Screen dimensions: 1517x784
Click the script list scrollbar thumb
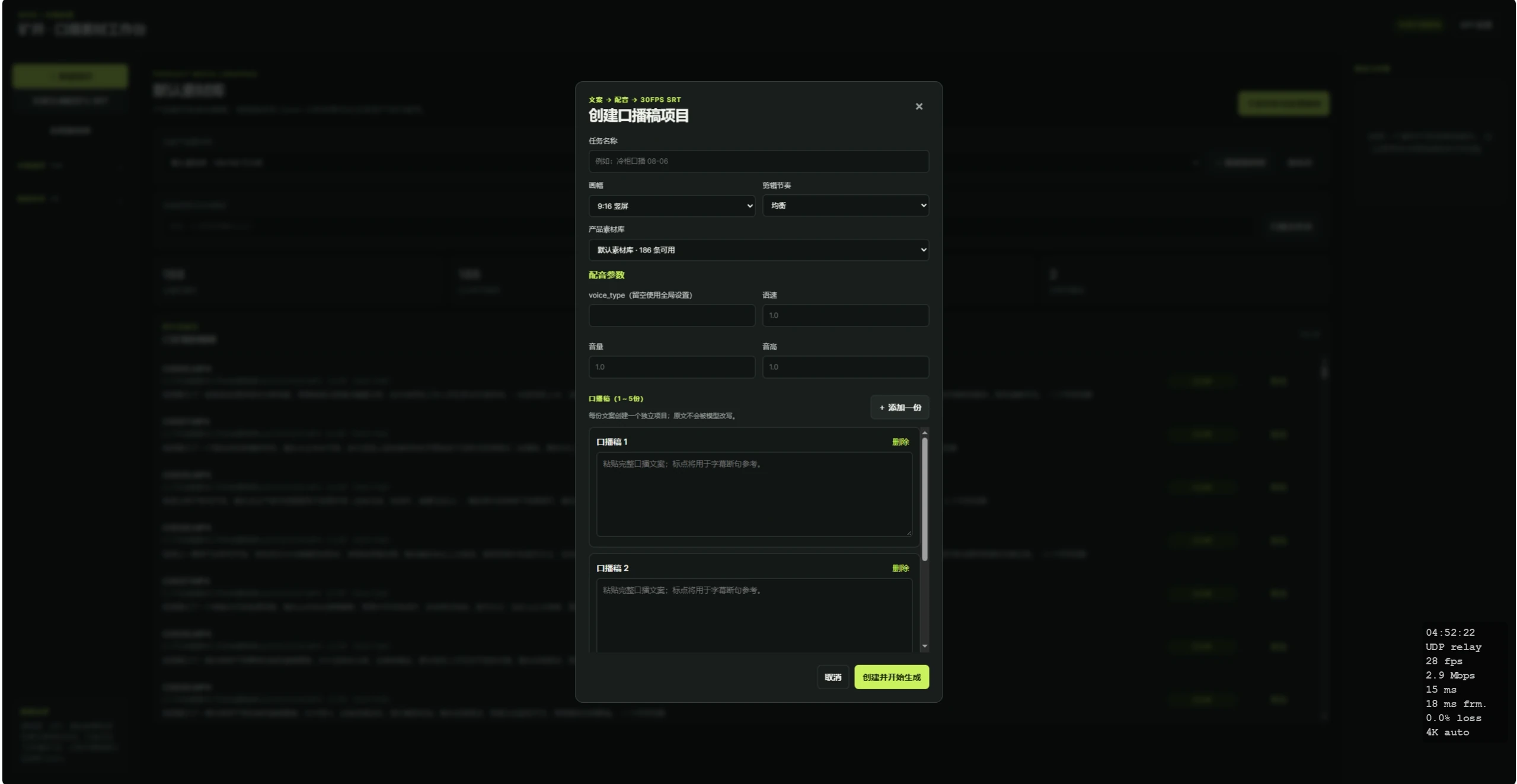coord(924,500)
